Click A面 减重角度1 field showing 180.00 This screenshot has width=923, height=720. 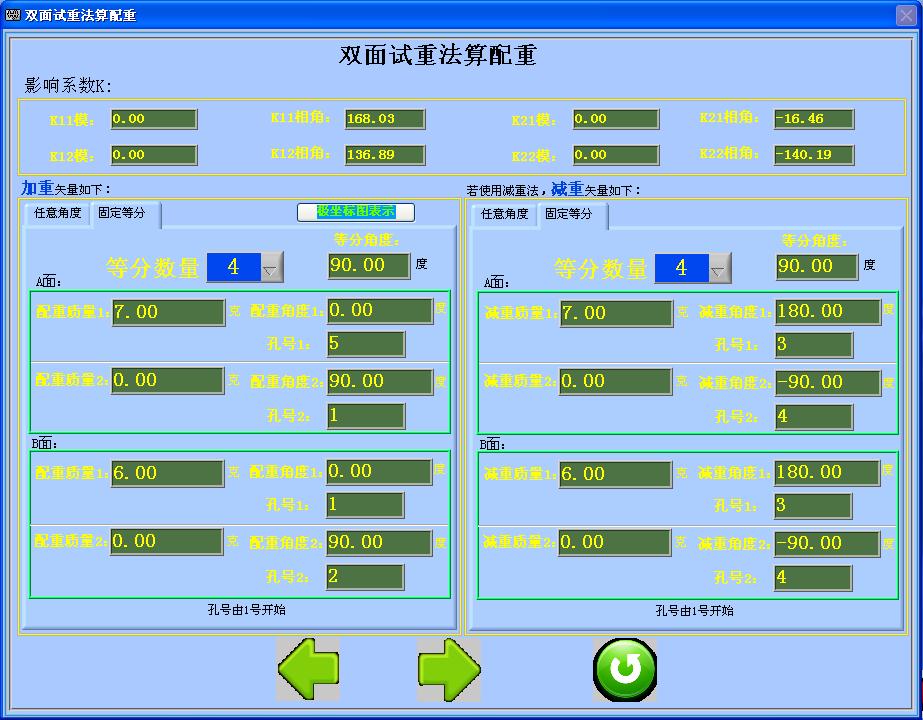[827, 311]
